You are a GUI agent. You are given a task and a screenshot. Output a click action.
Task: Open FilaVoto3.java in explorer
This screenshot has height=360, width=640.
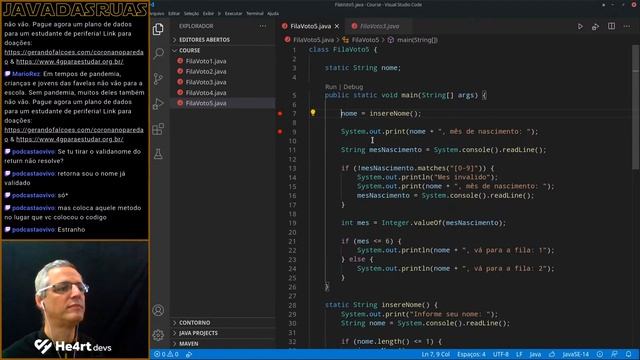coord(222,82)
